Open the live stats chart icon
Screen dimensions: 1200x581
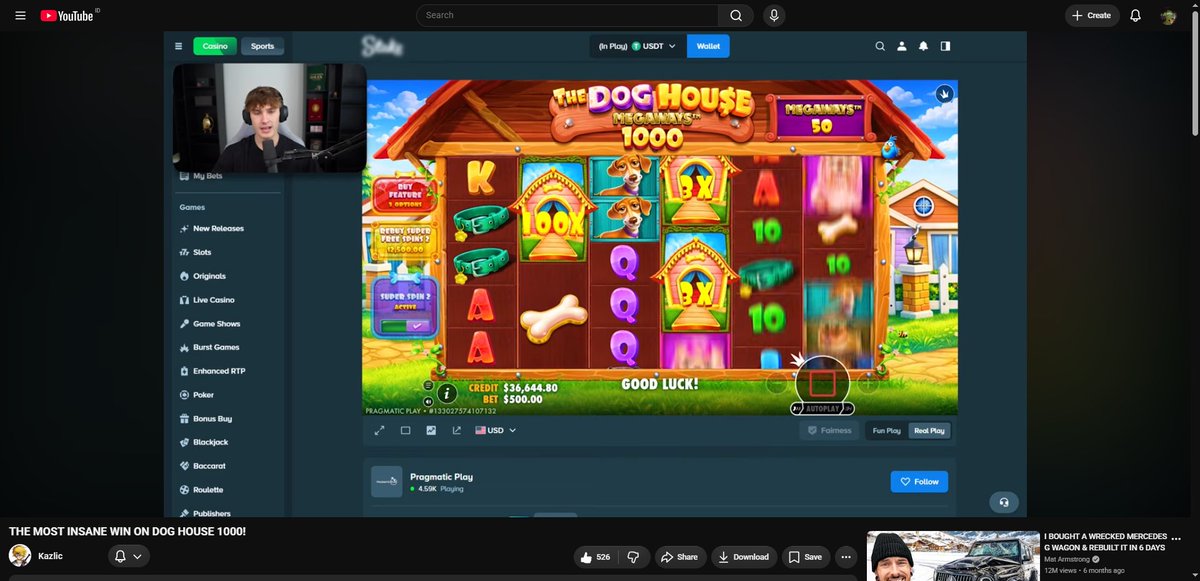(x=431, y=430)
